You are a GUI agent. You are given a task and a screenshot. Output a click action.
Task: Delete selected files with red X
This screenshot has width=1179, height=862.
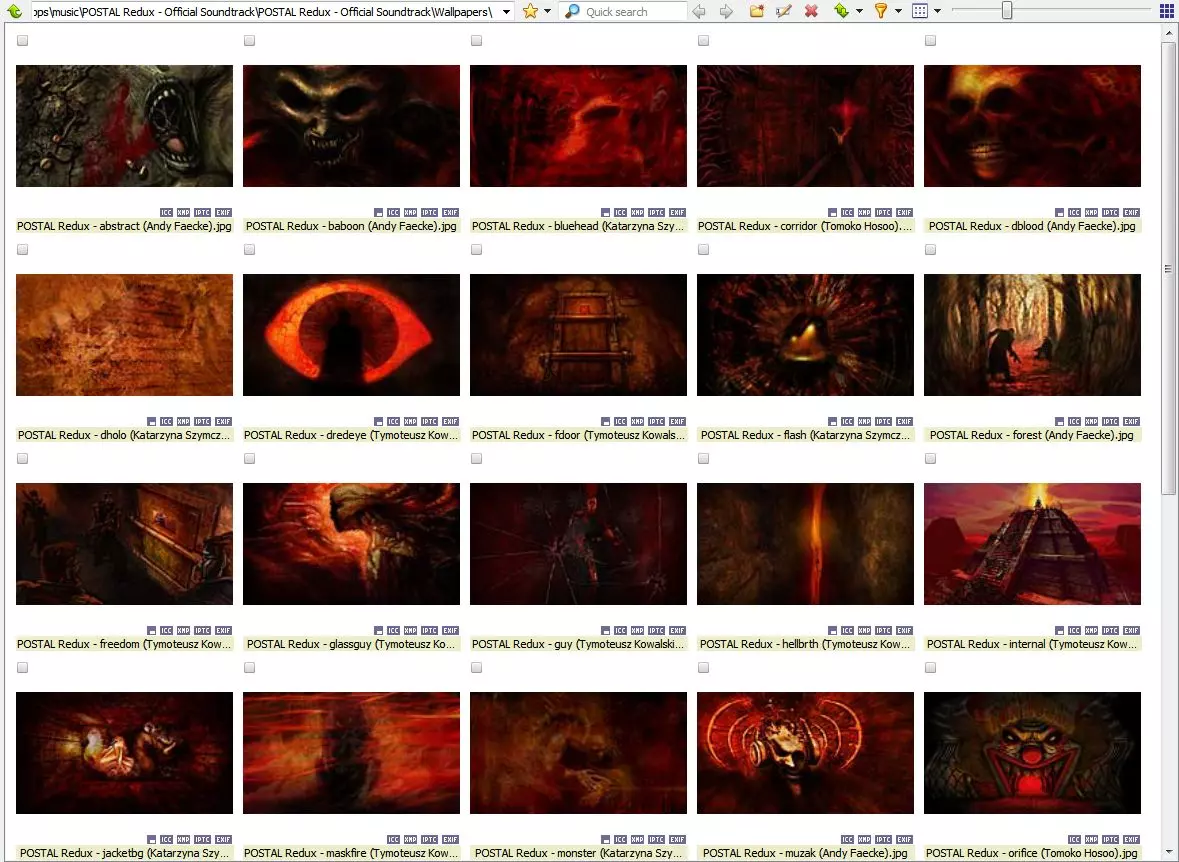click(x=811, y=11)
